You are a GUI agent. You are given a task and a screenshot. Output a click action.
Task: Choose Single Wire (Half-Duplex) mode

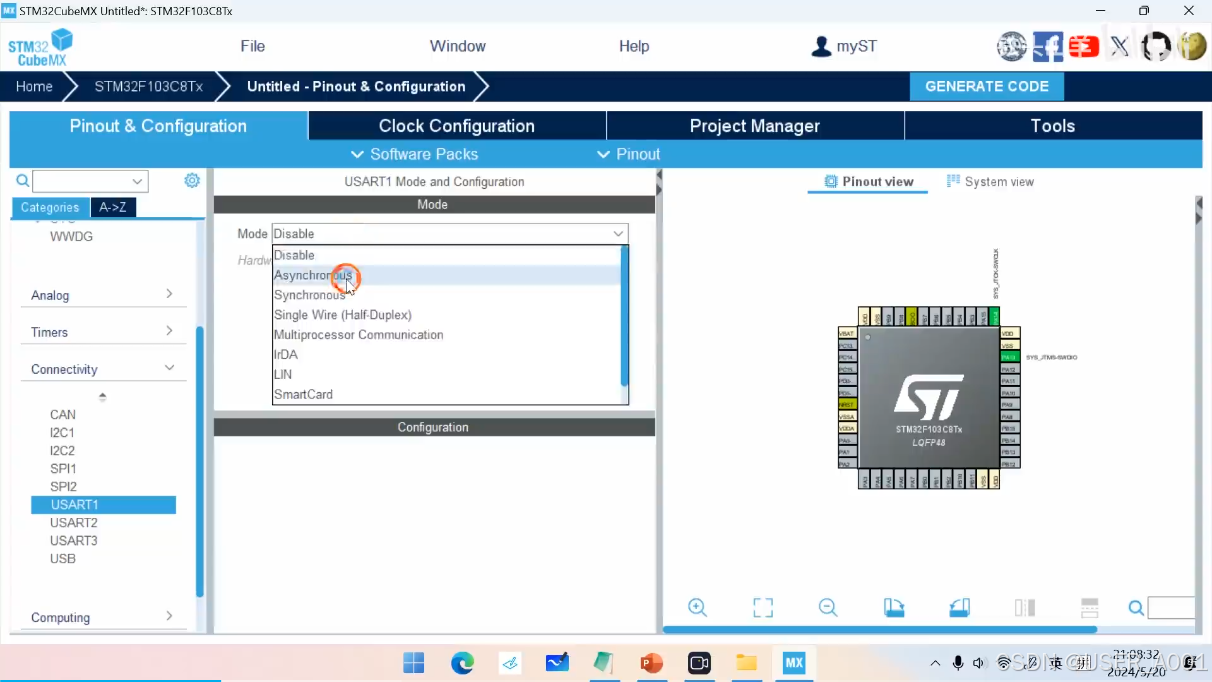(447, 315)
